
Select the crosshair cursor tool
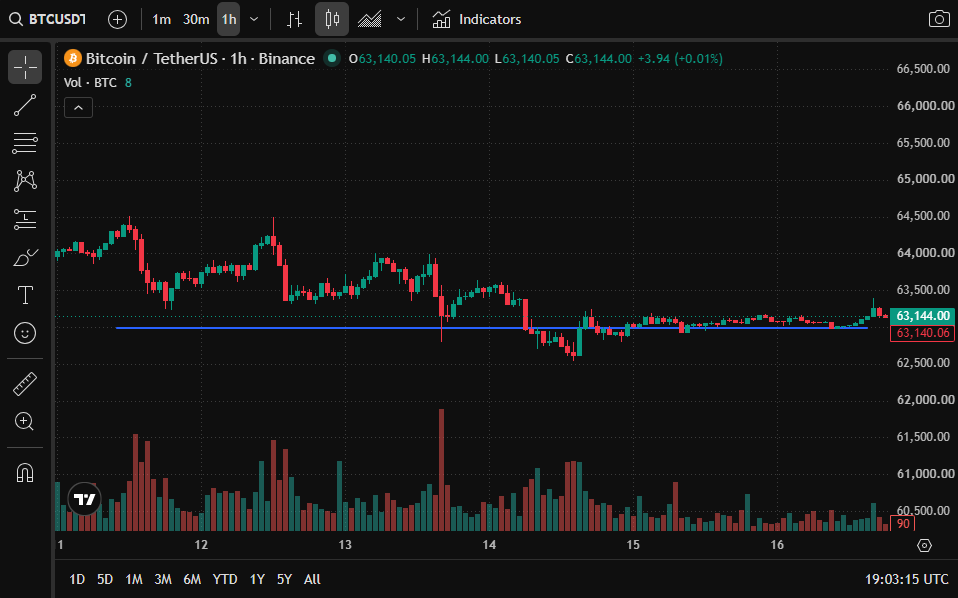tap(25, 67)
